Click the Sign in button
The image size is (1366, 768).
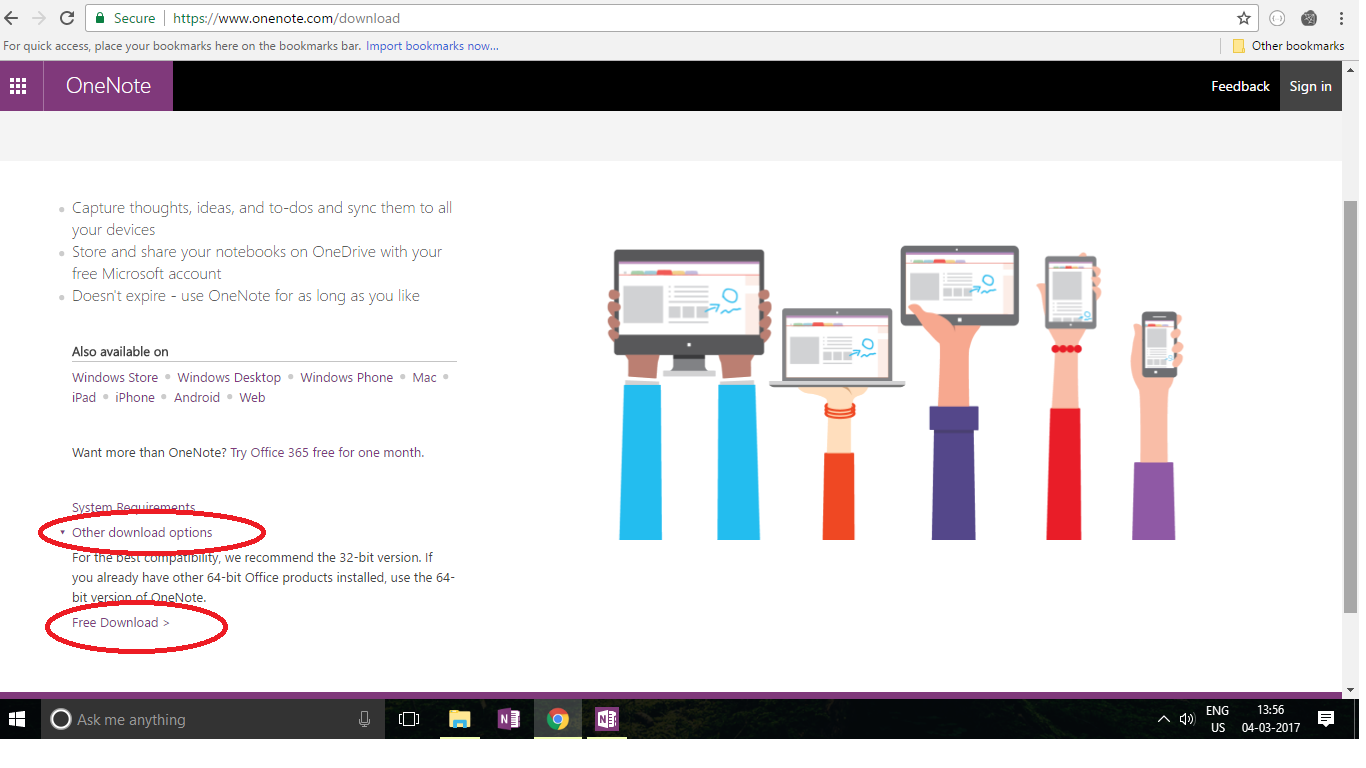click(1310, 86)
